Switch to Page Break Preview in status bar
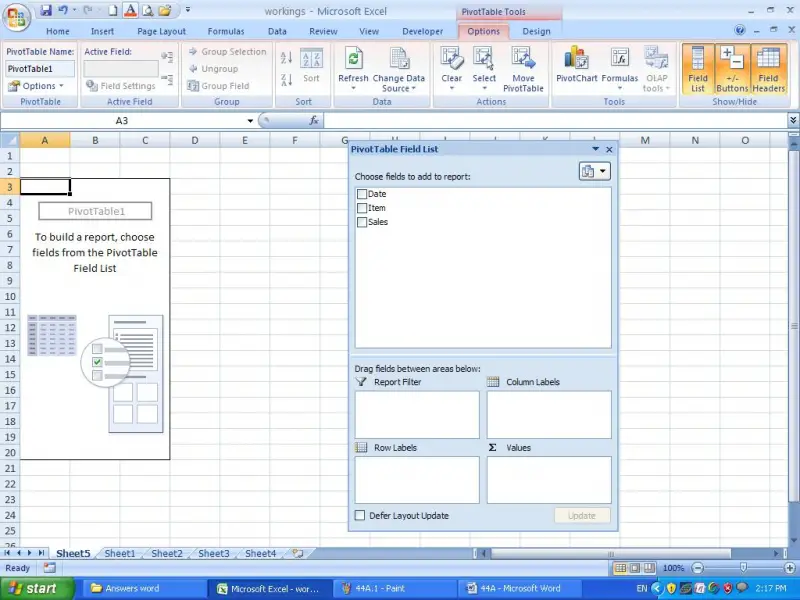This screenshot has height=600, width=800. (649, 568)
